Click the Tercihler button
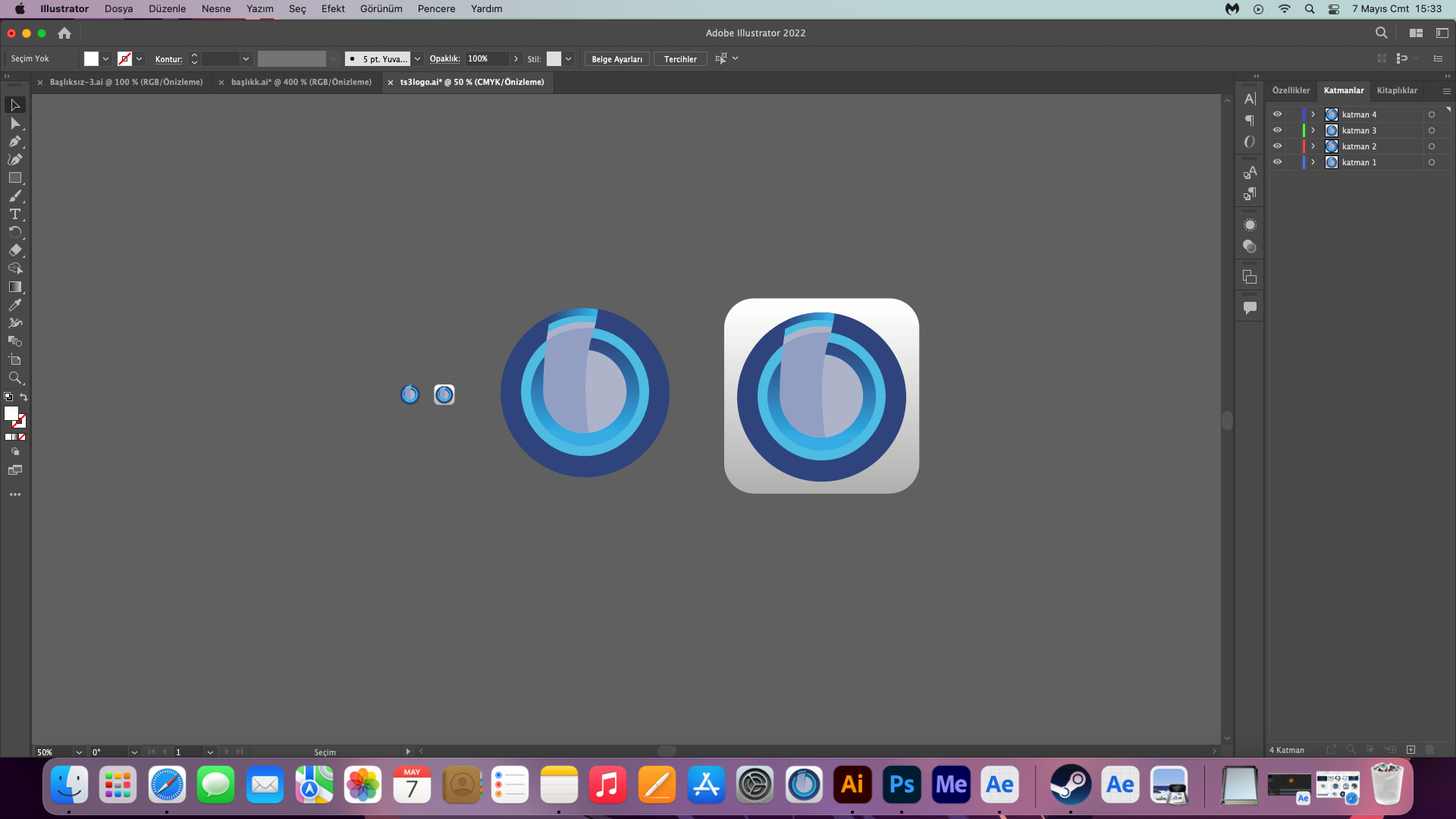The height and width of the screenshot is (819, 1456). 680,59
